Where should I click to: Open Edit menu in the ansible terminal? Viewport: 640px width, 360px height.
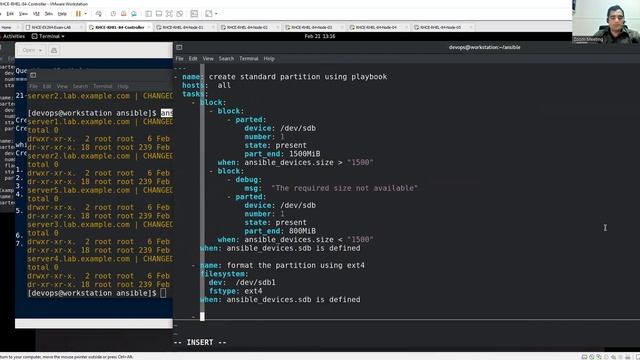[x=193, y=59]
